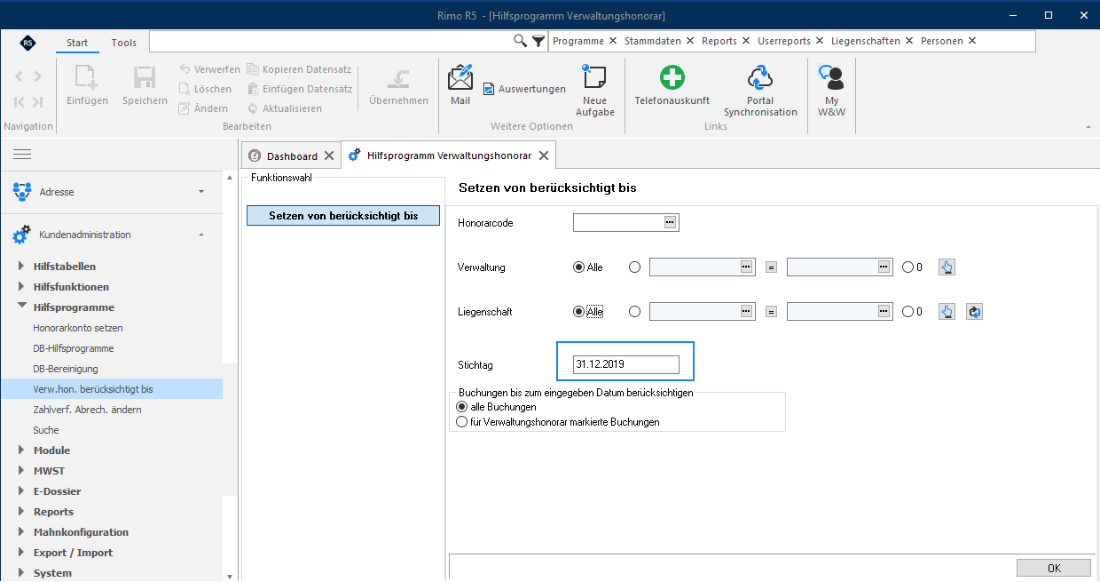Click the OK button

tap(1054, 568)
